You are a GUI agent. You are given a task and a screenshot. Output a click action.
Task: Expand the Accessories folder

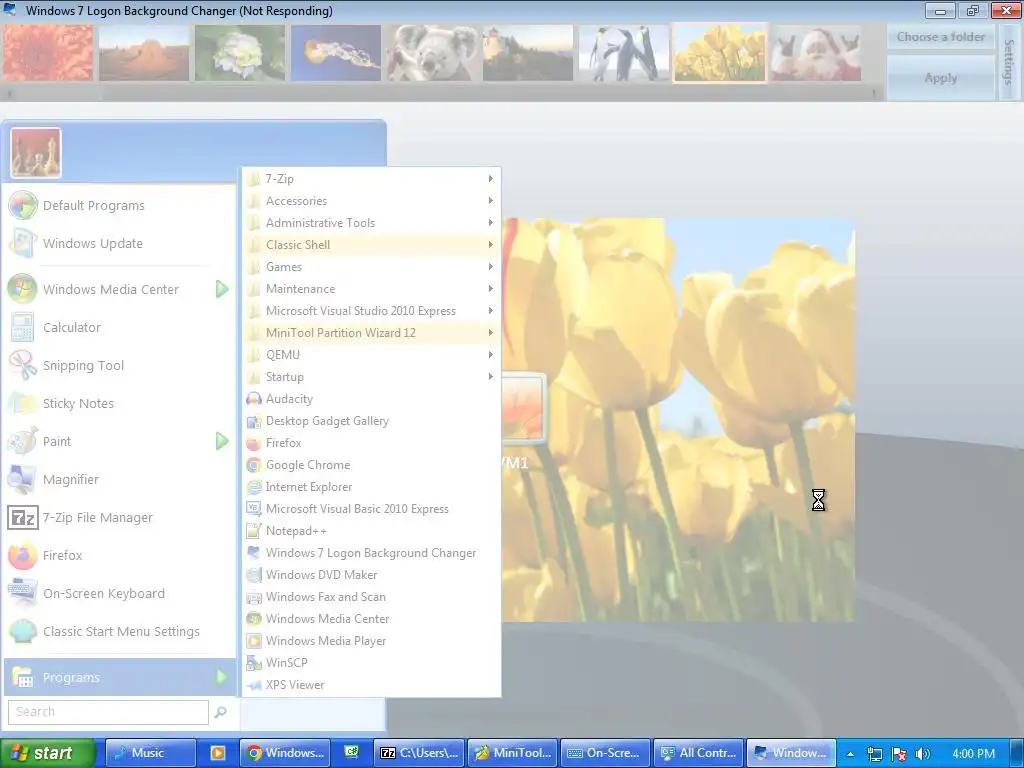[x=371, y=200]
